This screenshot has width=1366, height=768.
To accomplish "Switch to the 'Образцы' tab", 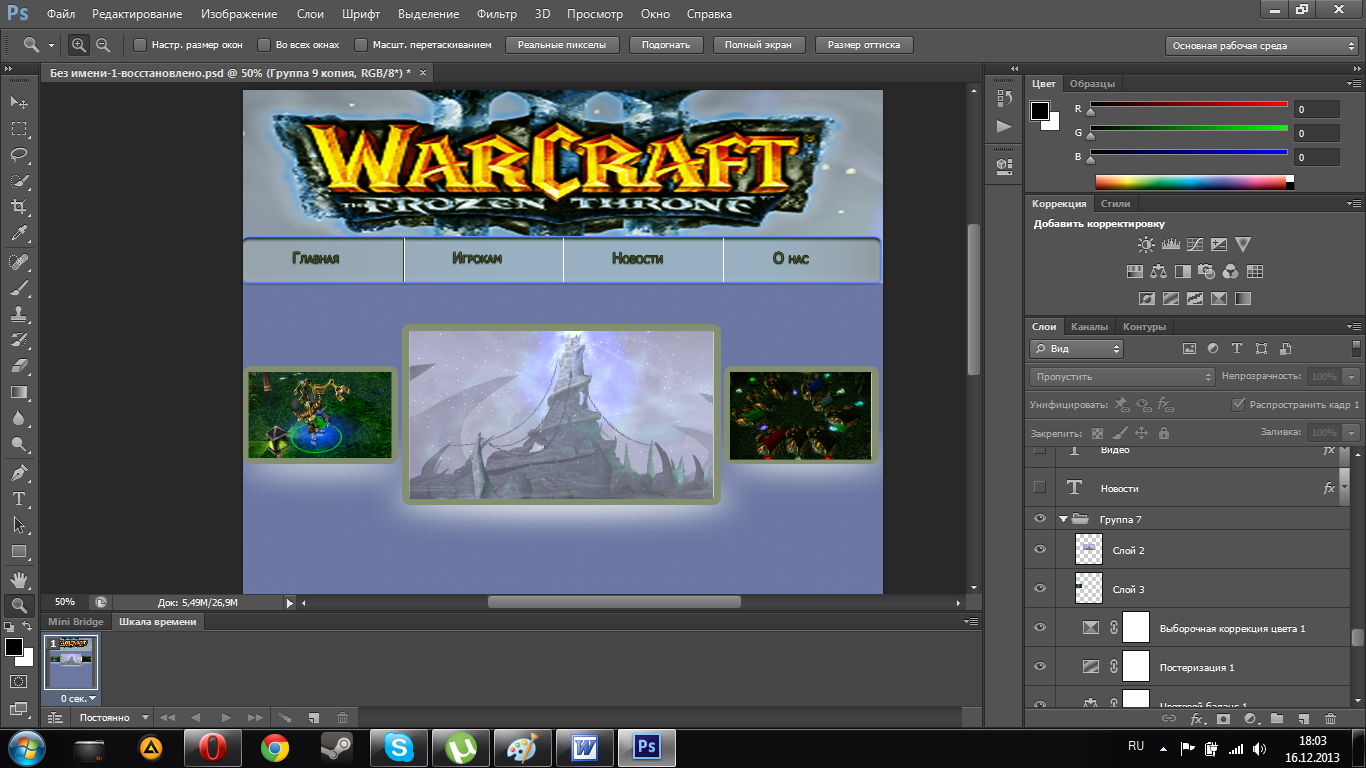I will 1092,83.
